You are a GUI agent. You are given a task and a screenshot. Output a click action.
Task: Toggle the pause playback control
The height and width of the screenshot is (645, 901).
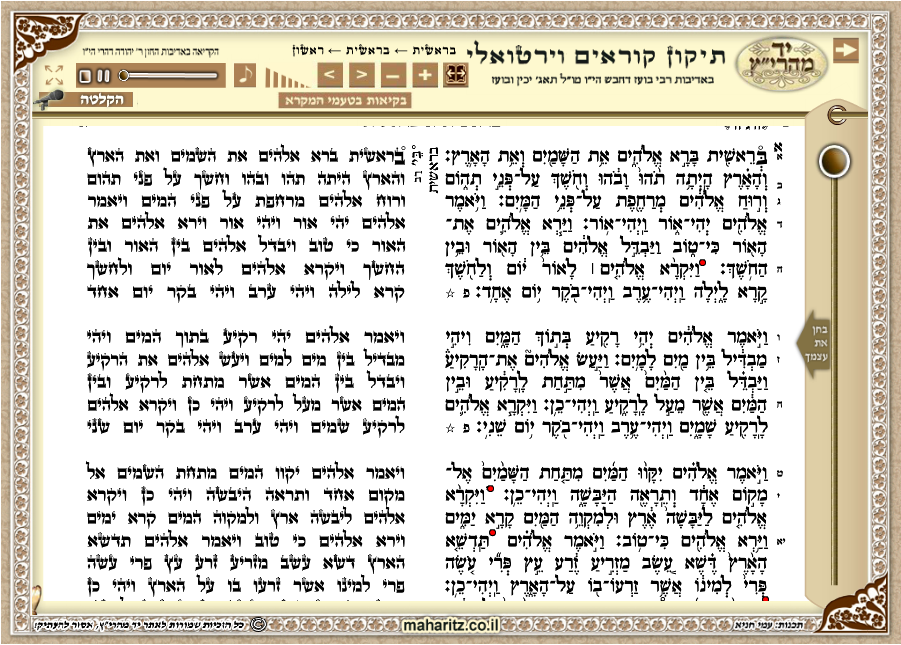click(103, 75)
